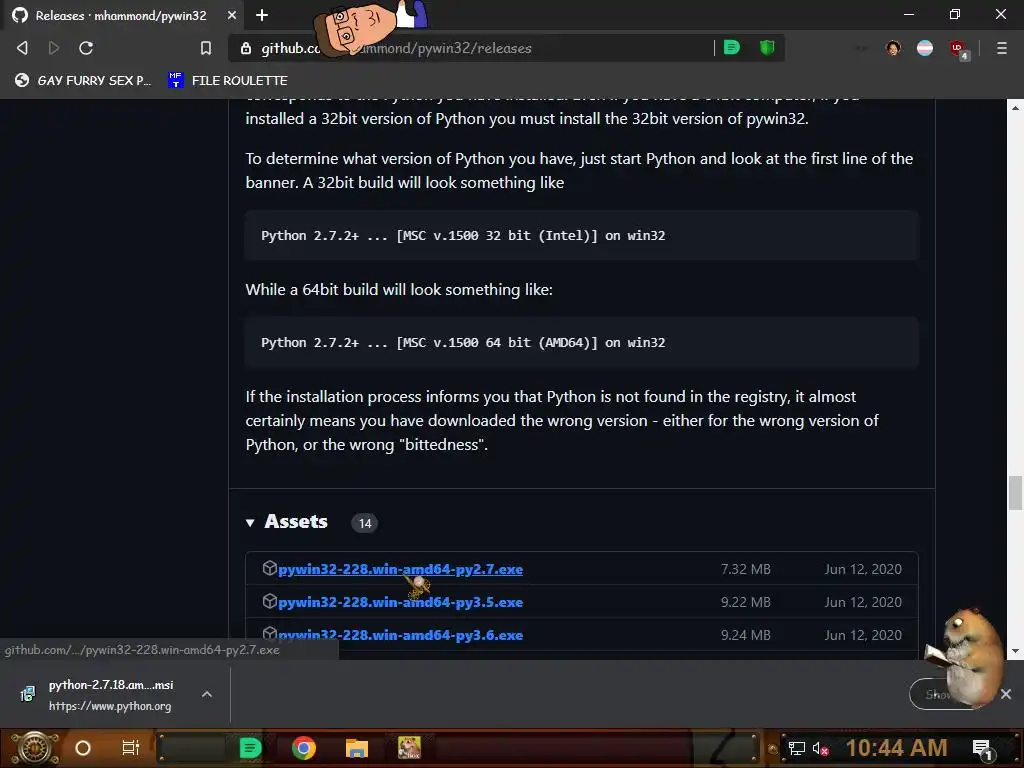
Task: Click the Jun 12, 2020 date of py2.7 asset
Action: pos(863,569)
